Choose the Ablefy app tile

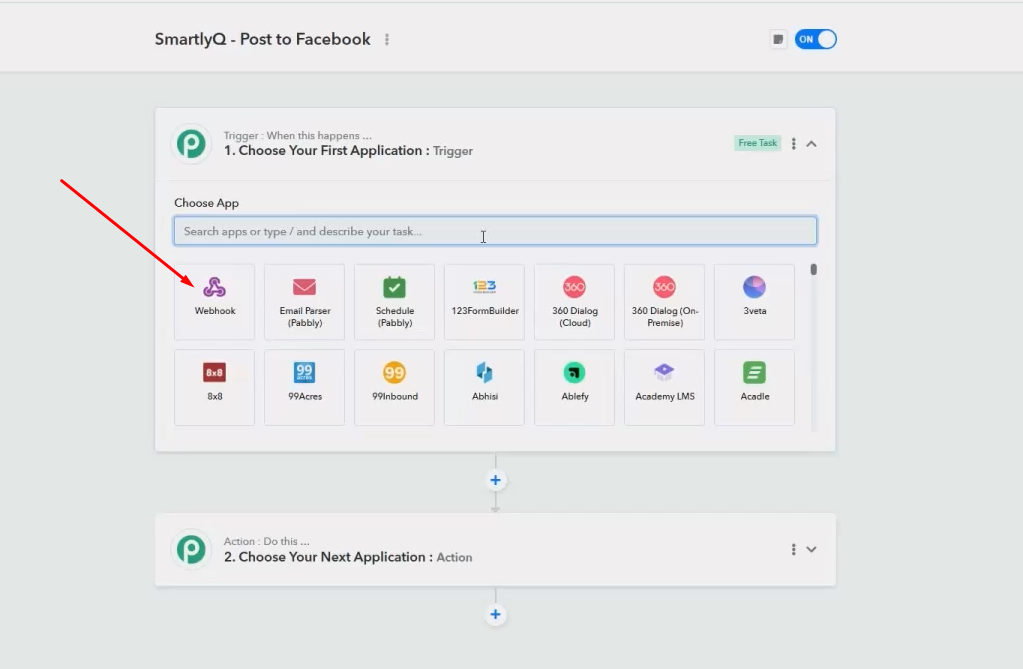click(575, 387)
